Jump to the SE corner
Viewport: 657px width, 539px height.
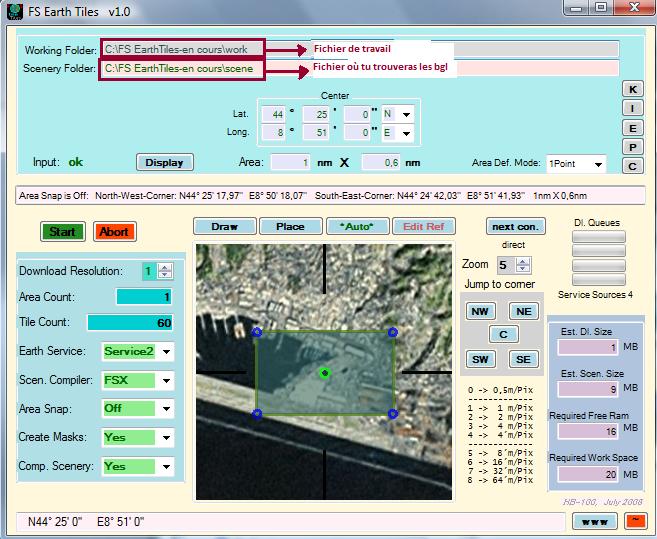coord(523,359)
